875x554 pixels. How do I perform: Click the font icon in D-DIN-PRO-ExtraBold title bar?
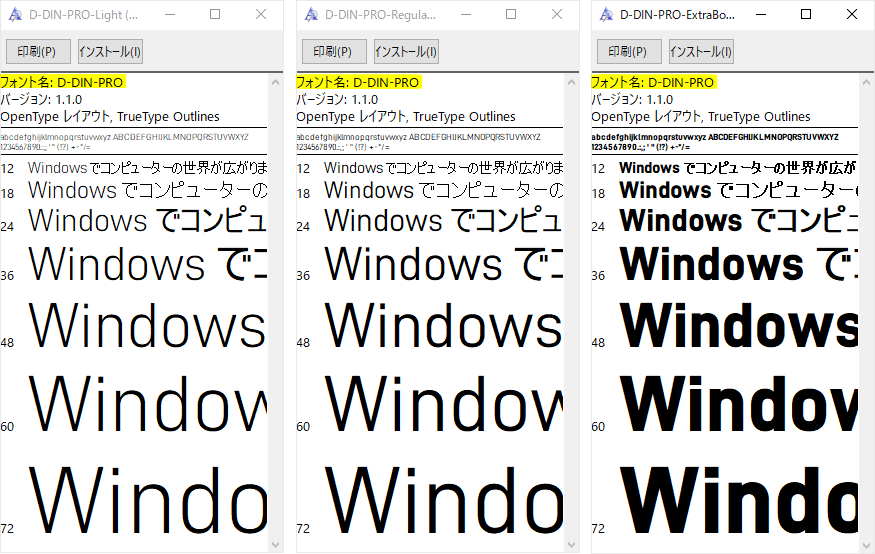coord(607,15)
